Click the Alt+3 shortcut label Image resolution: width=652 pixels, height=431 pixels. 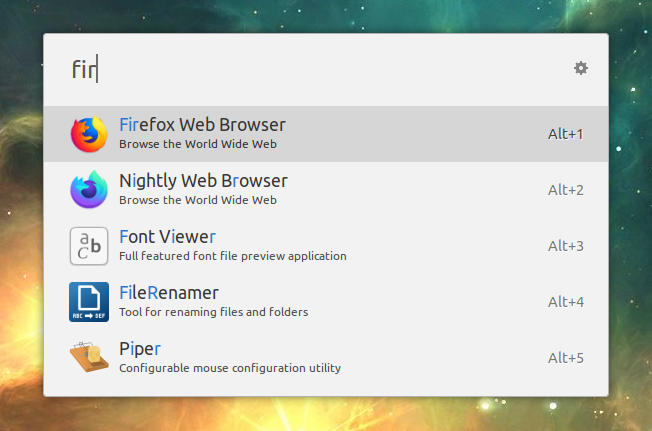[566, 246]
